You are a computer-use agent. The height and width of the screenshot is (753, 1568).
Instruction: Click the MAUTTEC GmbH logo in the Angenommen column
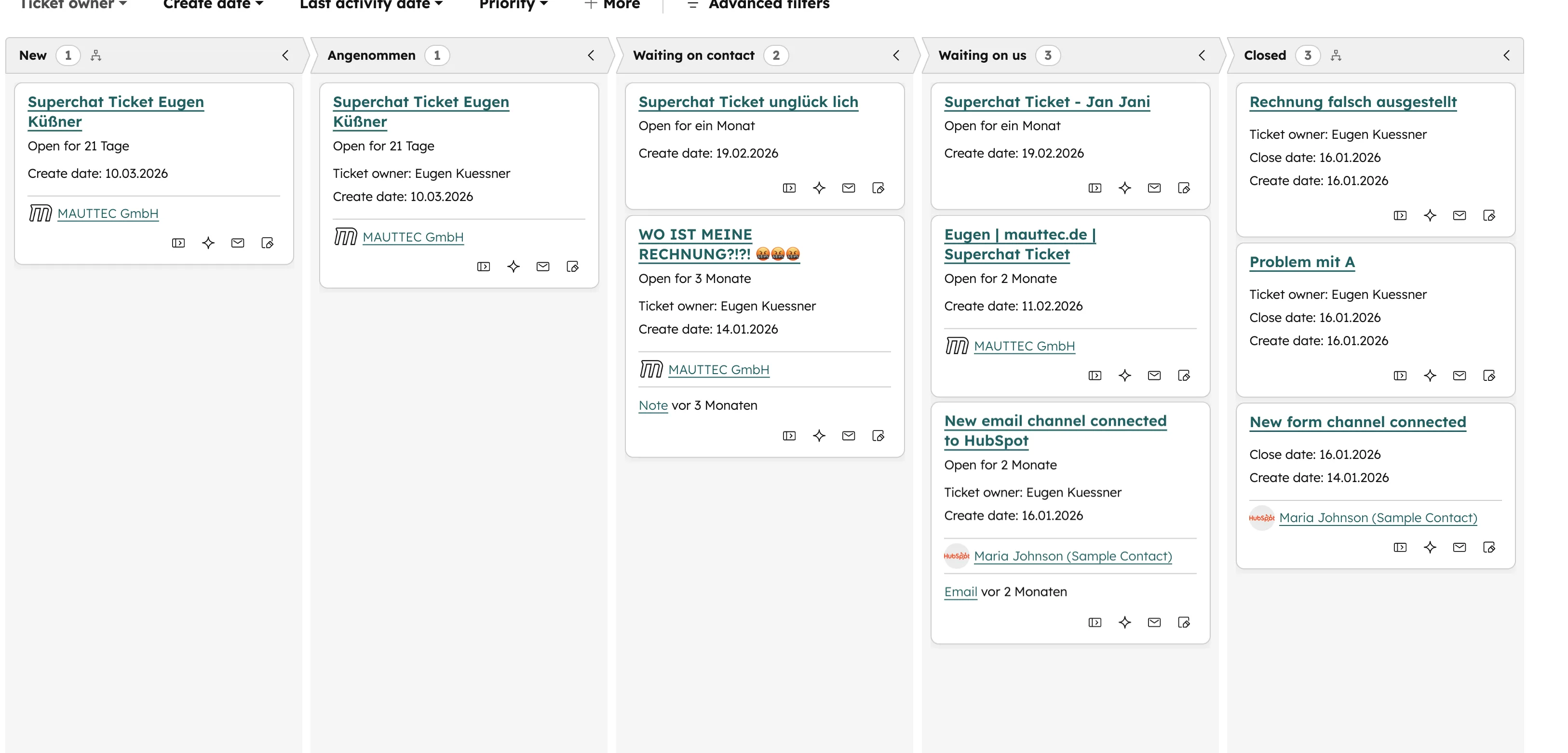[346, 237]
